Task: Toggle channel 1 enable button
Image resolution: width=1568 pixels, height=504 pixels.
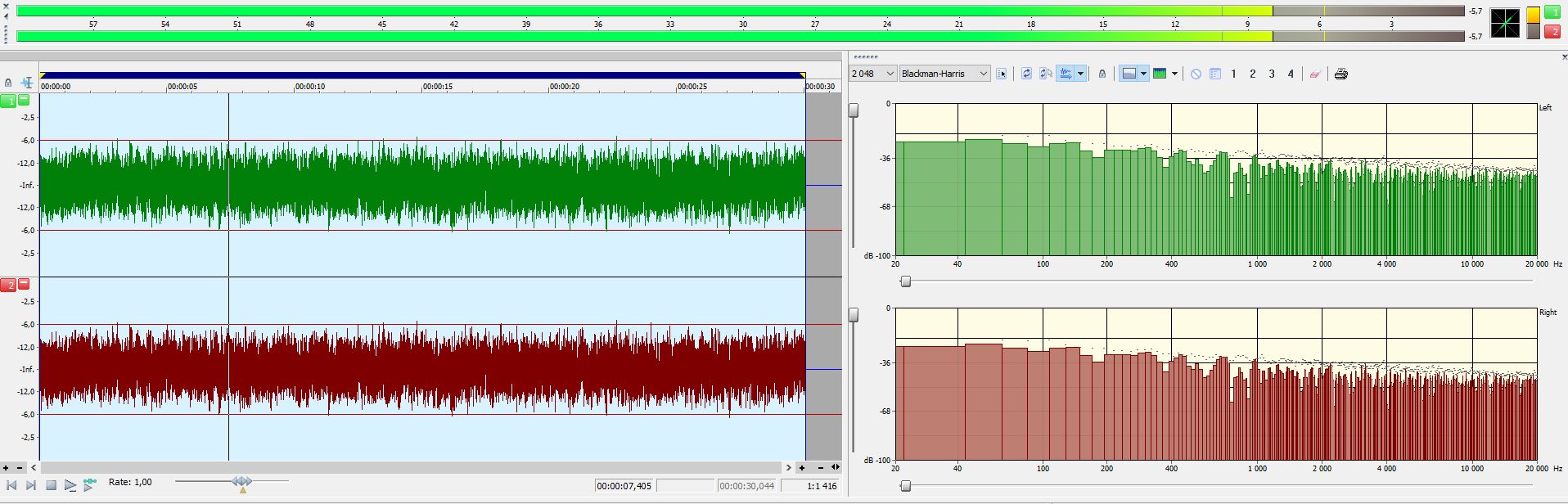Action: 7,101
